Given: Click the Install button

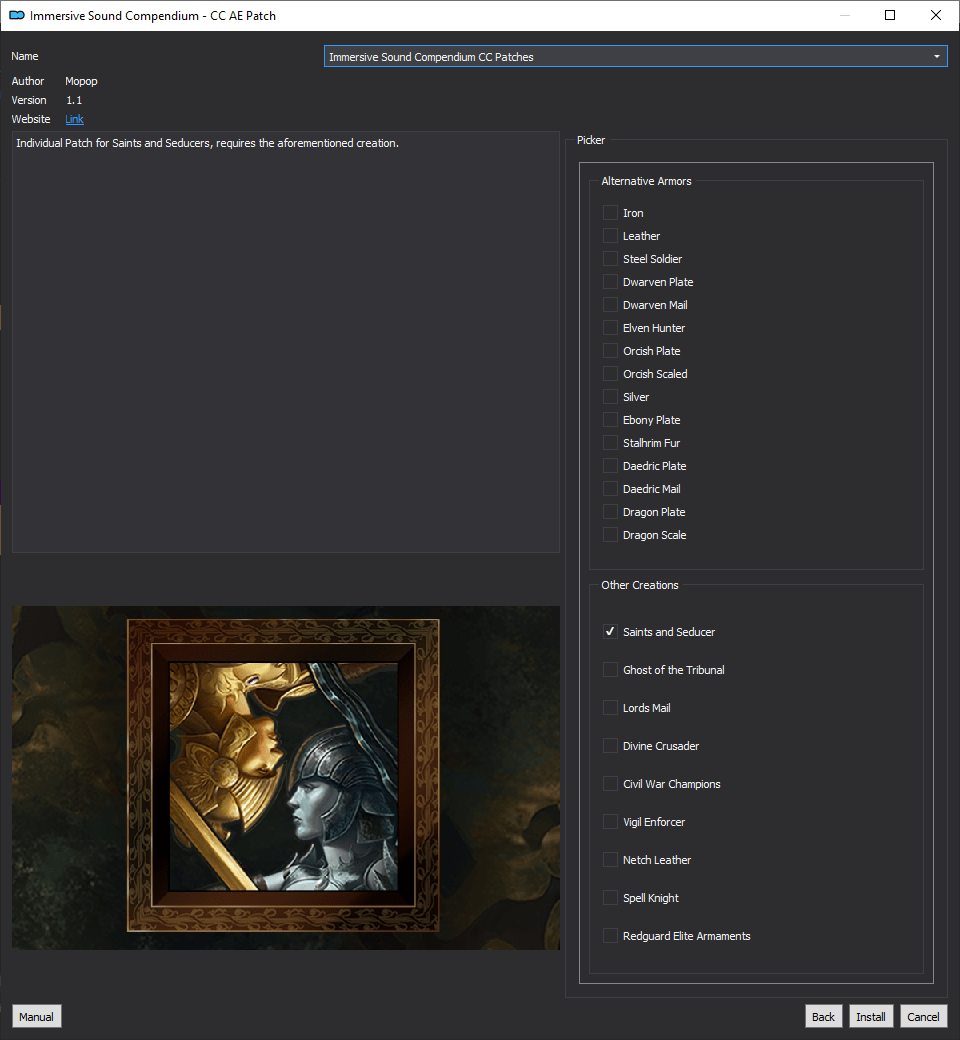Looking at the screenshot, I should (x=870, y=1017).
